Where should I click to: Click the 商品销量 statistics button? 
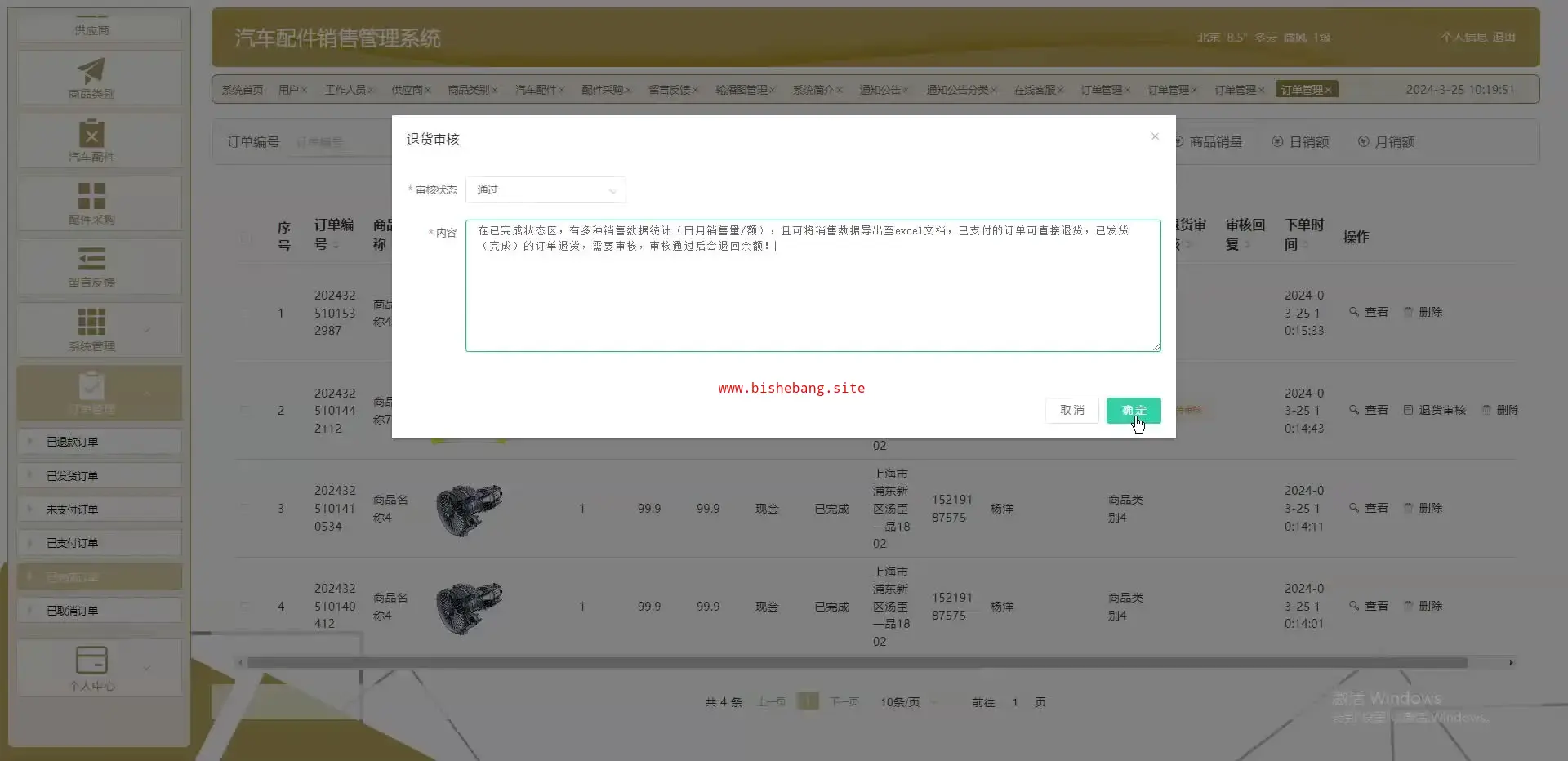pos(1209,142)
